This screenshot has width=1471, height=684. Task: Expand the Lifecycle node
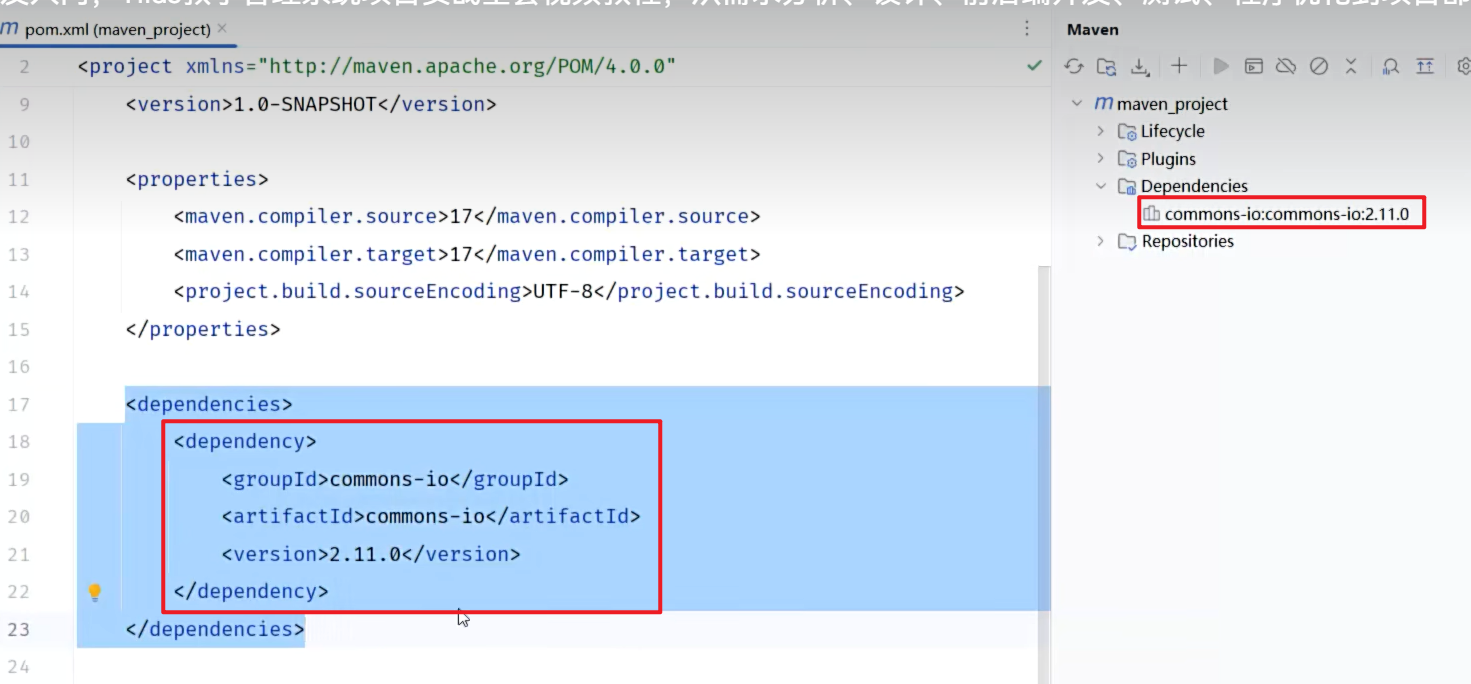(1101, 131)
